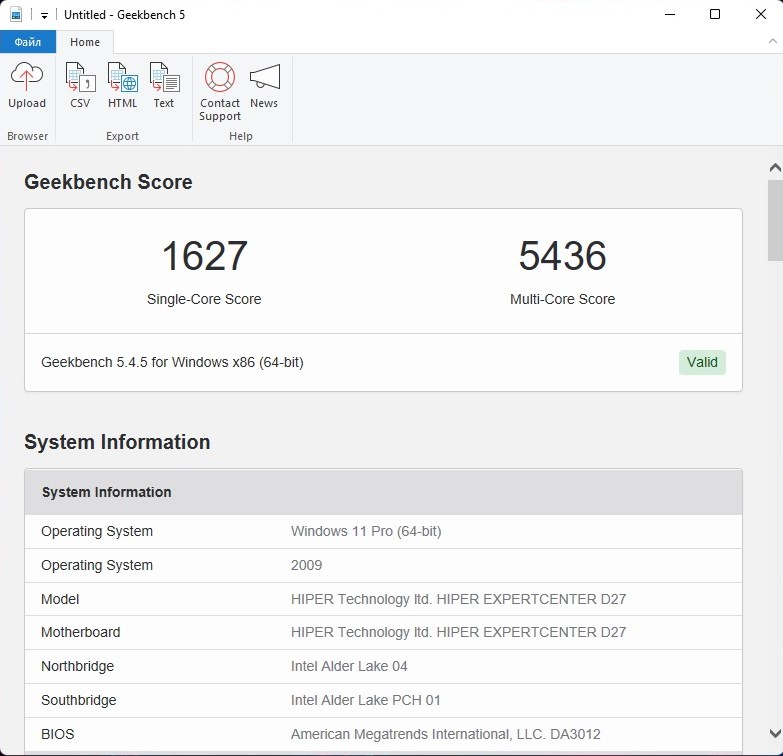Select the BIOS row in System Information
This screenshot has width=783, height=756.
point(383,734)
